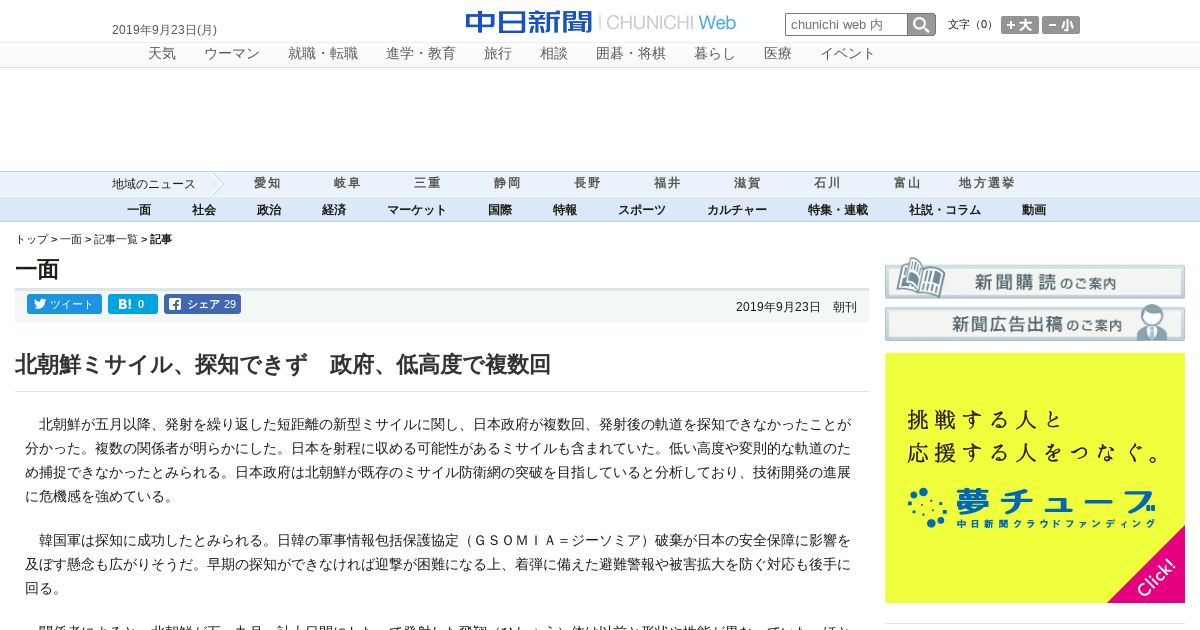The width and height of the screenshot is (1200, 630).
Task: Switch to the 特集・連載 tab
Action: [838, 210]
